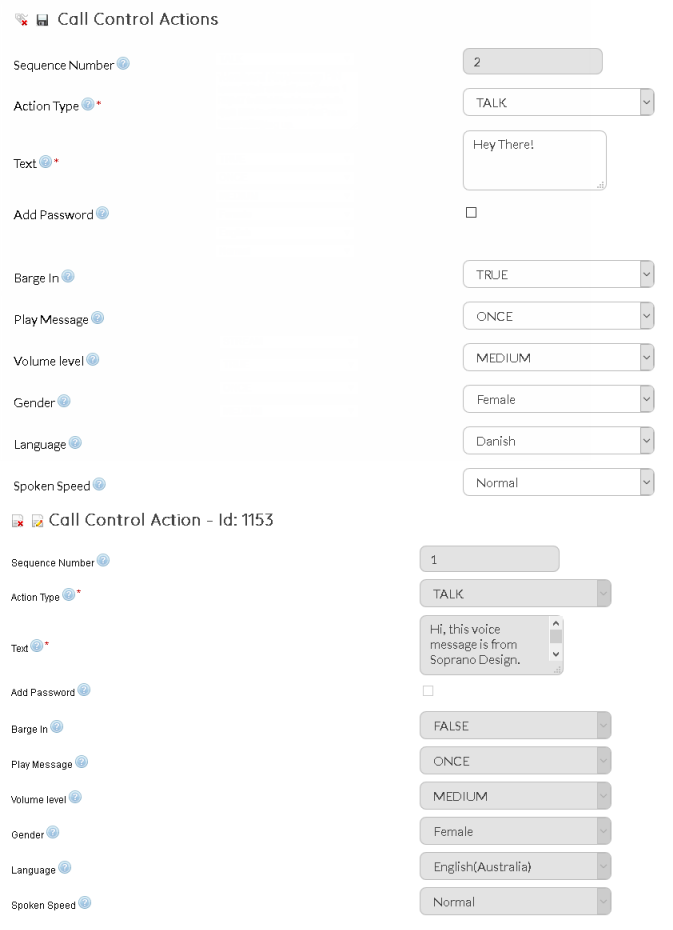Screen dimensions: 673x930
Task: Click the top Sequence Number field showing 2
Action: 532,62
